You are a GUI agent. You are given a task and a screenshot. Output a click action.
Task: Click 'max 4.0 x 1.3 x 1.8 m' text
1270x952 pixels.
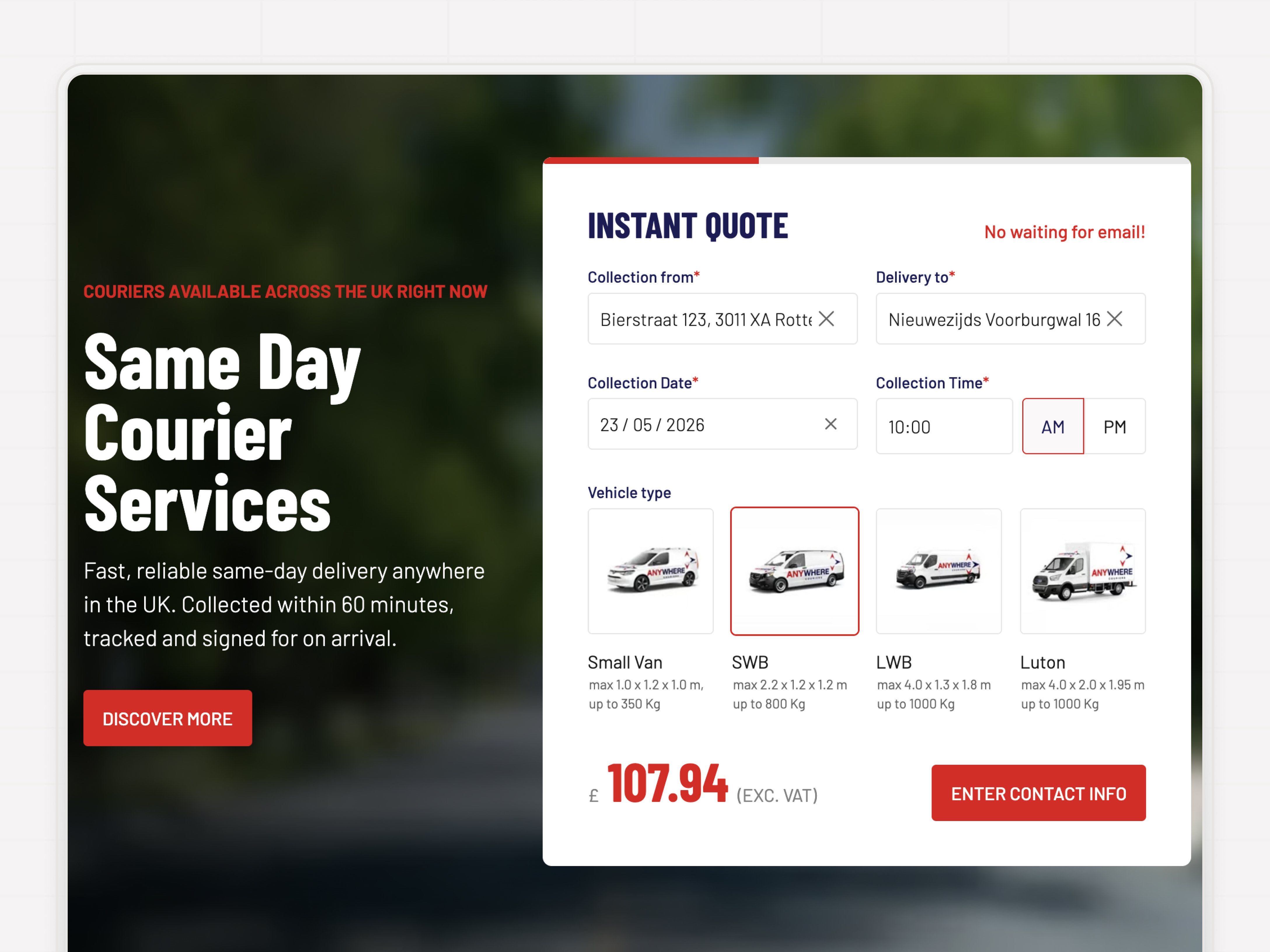pyautogui.click(x=934, y=685)
